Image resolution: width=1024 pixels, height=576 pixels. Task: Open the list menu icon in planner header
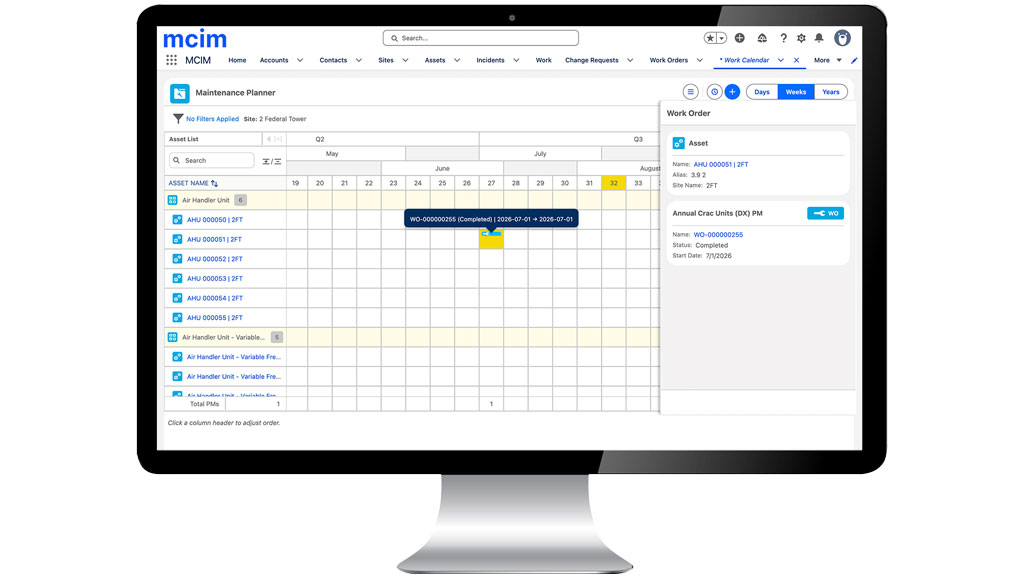pyautogui.click(x=690, y=92)
